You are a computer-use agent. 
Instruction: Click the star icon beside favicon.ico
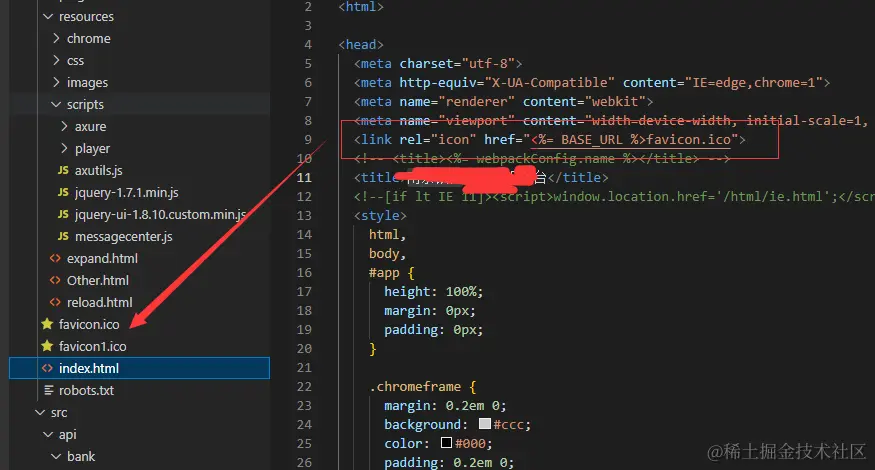coord(47,324)
